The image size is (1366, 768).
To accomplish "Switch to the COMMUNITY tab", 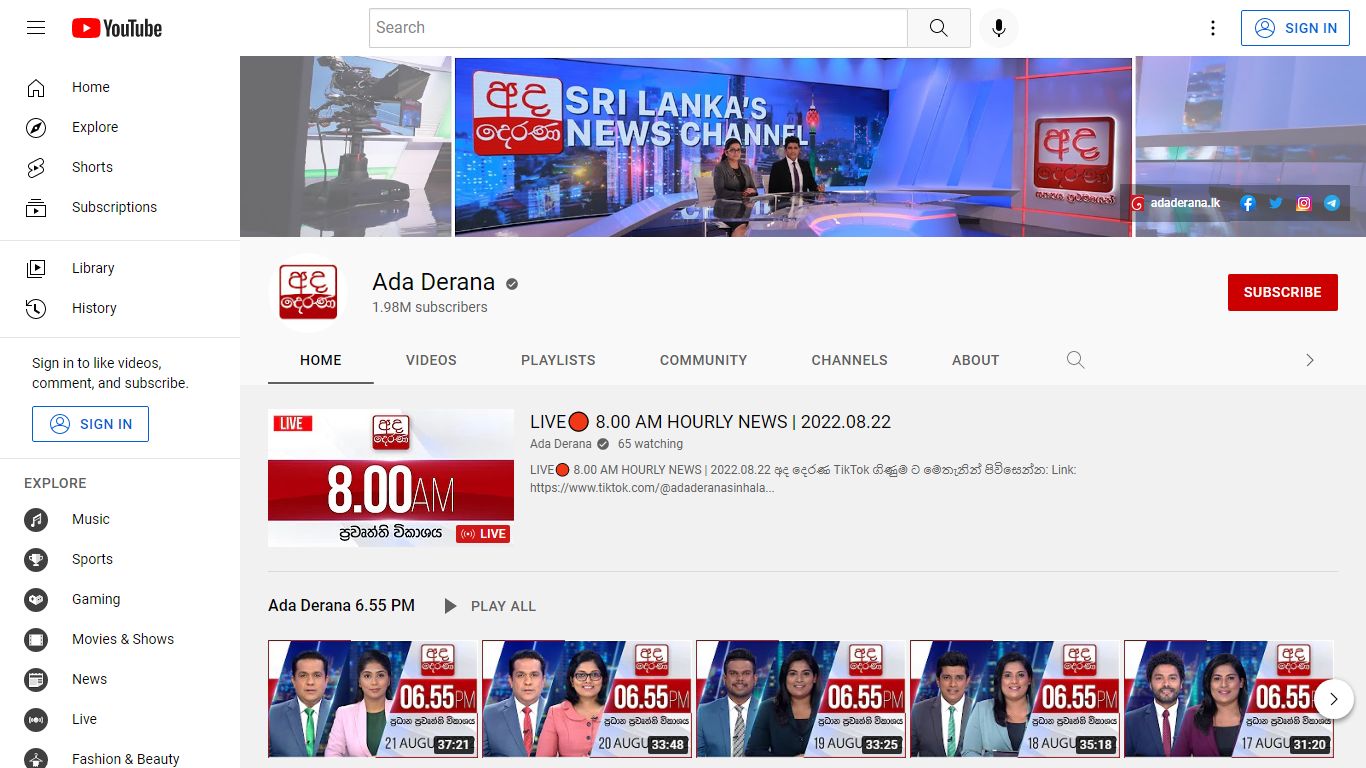I will (703, 360).
